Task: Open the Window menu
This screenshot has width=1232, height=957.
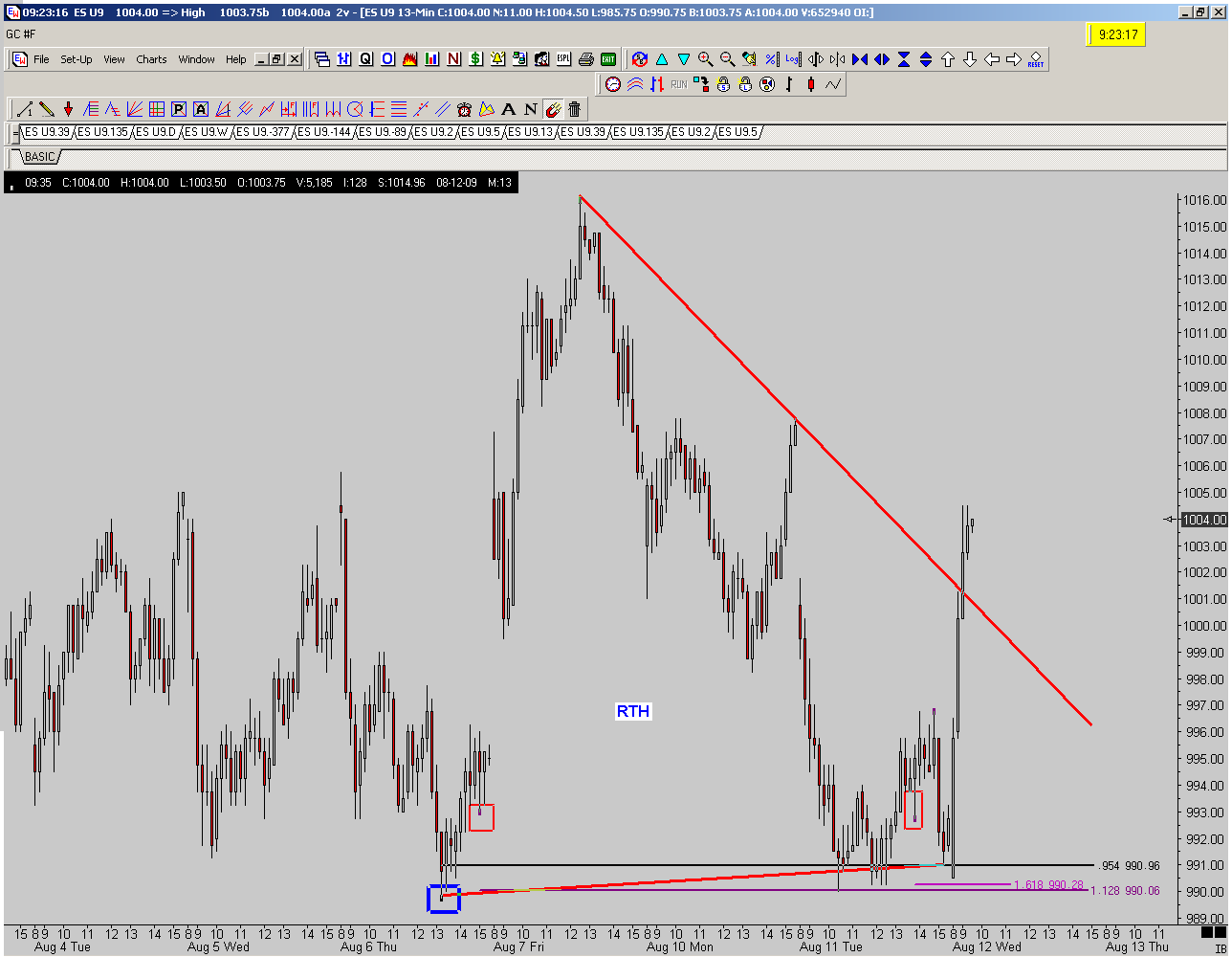Action: [196, 59]
